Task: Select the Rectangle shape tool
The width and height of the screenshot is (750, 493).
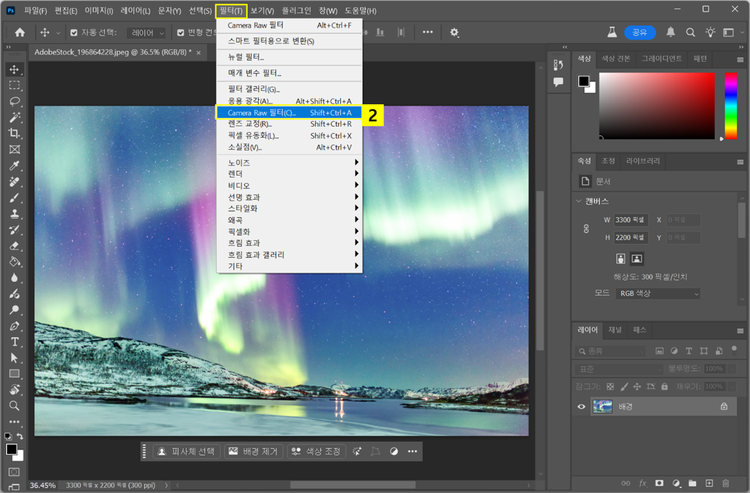Action: [x=14, y=374]
